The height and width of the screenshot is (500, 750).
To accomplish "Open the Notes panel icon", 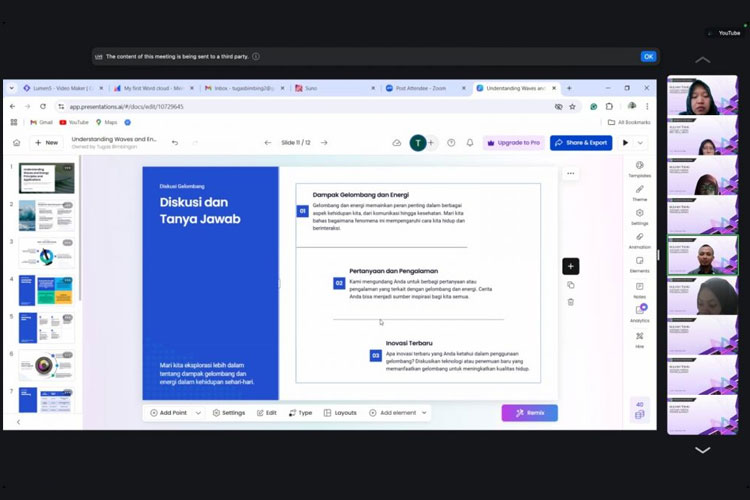I will click(640, 289).
